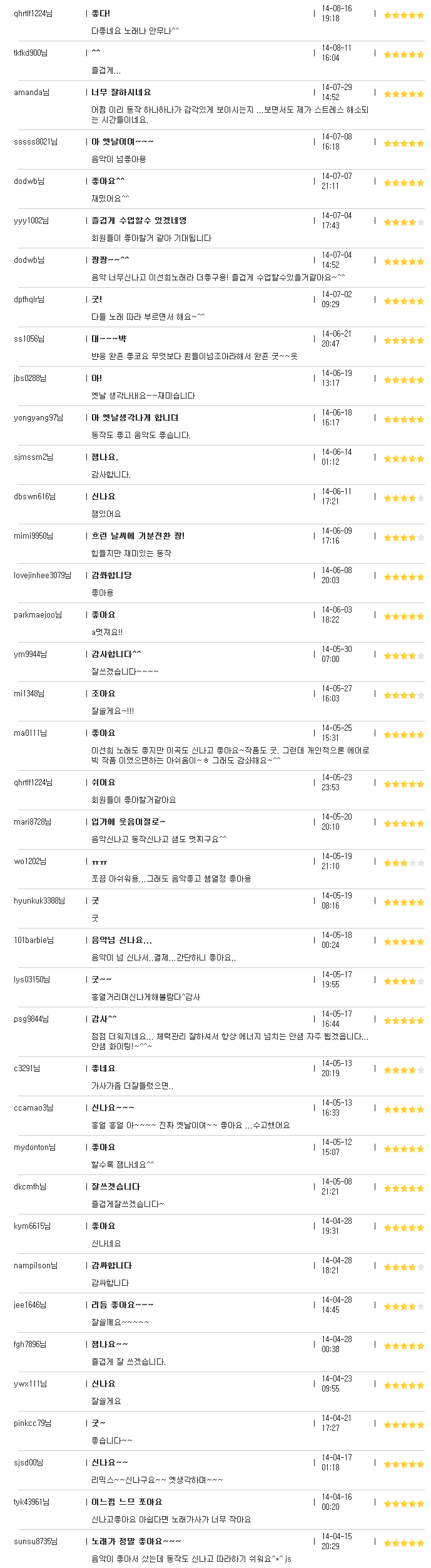Click the star rating on dbswn616's review
Screen dimensions: 431x1568
tap(404, 498)
